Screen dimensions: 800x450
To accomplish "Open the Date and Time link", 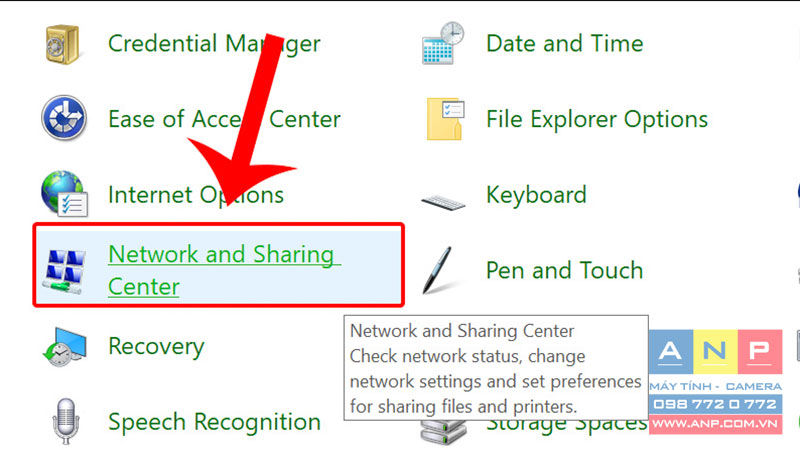I will pos(564,43).
